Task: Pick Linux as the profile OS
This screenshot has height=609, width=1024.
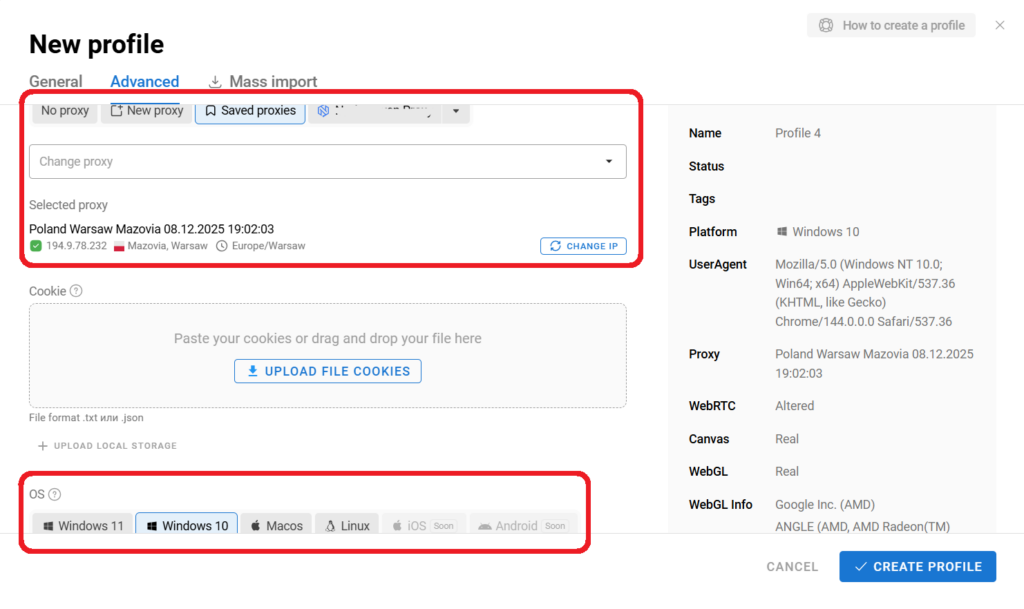Action: pyautogui.click(x=346, y=525)
